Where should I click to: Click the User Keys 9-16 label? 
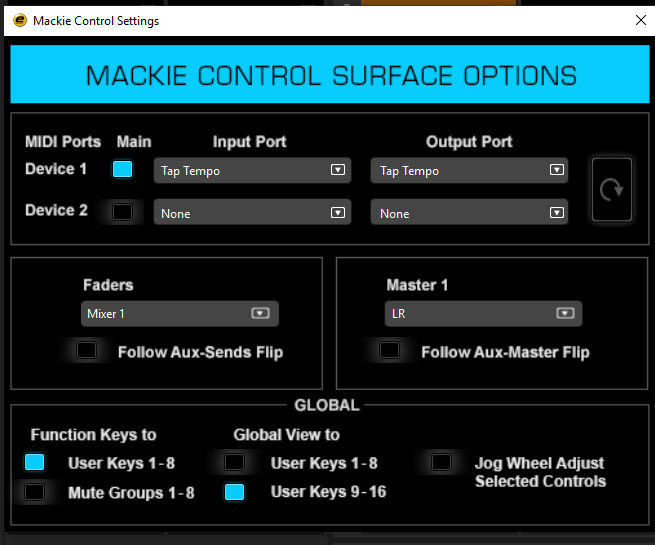[x=328, y=492]
